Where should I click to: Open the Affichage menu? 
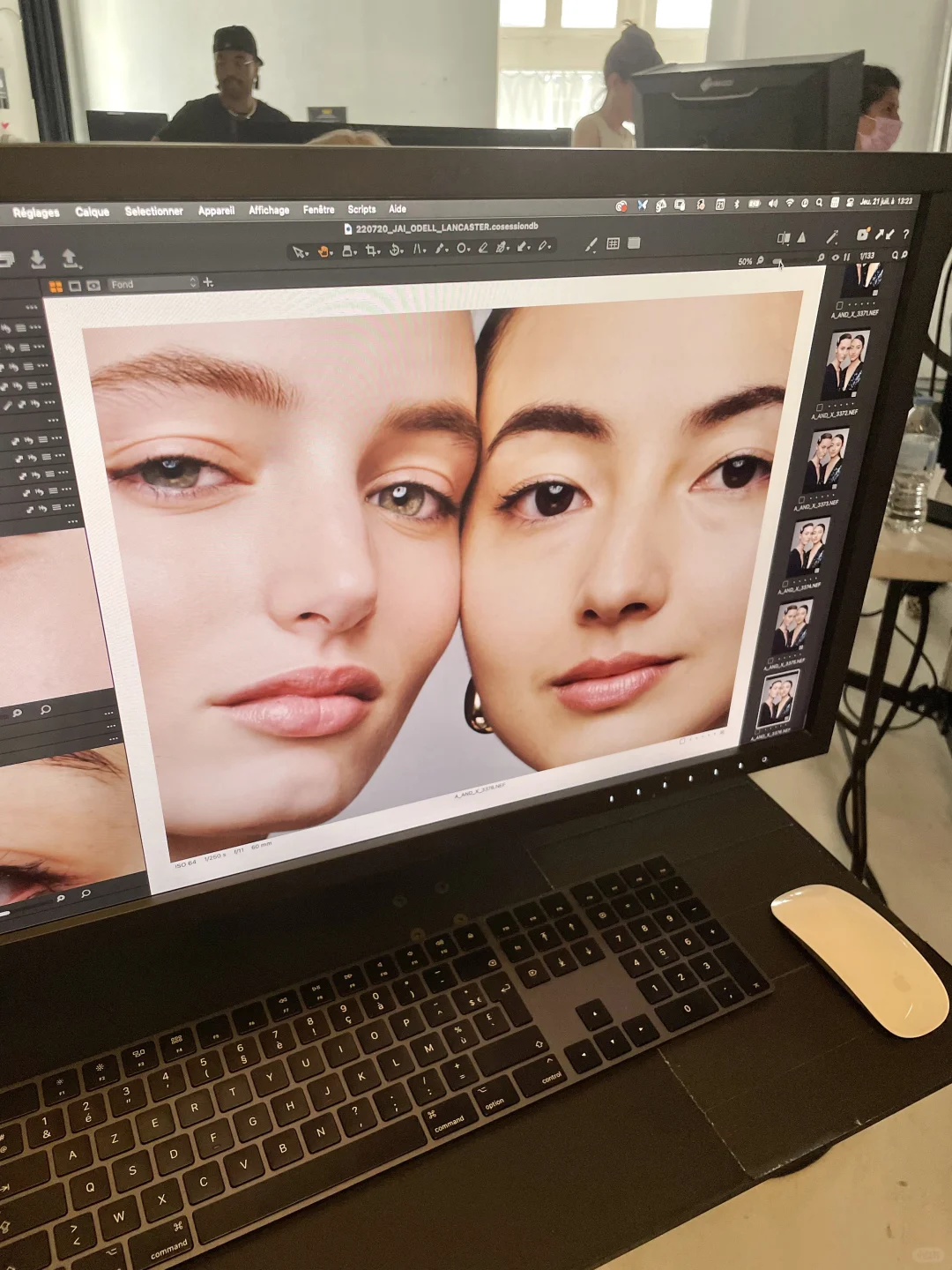269,210
